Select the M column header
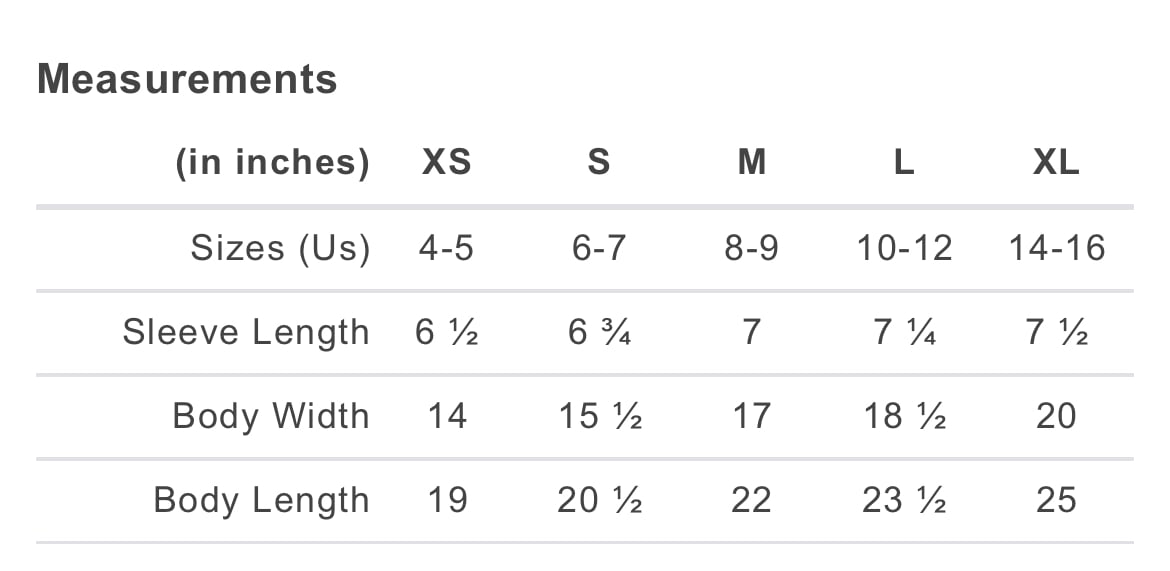1170x571 pixels. point(751,162)
